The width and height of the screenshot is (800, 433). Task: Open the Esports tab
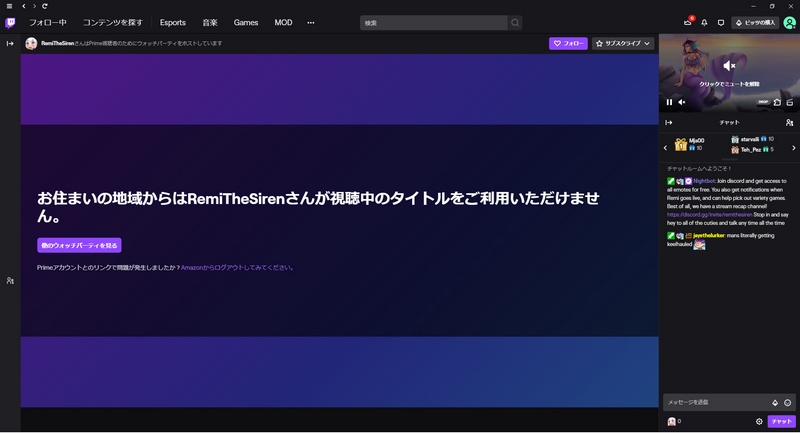[x=172, y=22]
